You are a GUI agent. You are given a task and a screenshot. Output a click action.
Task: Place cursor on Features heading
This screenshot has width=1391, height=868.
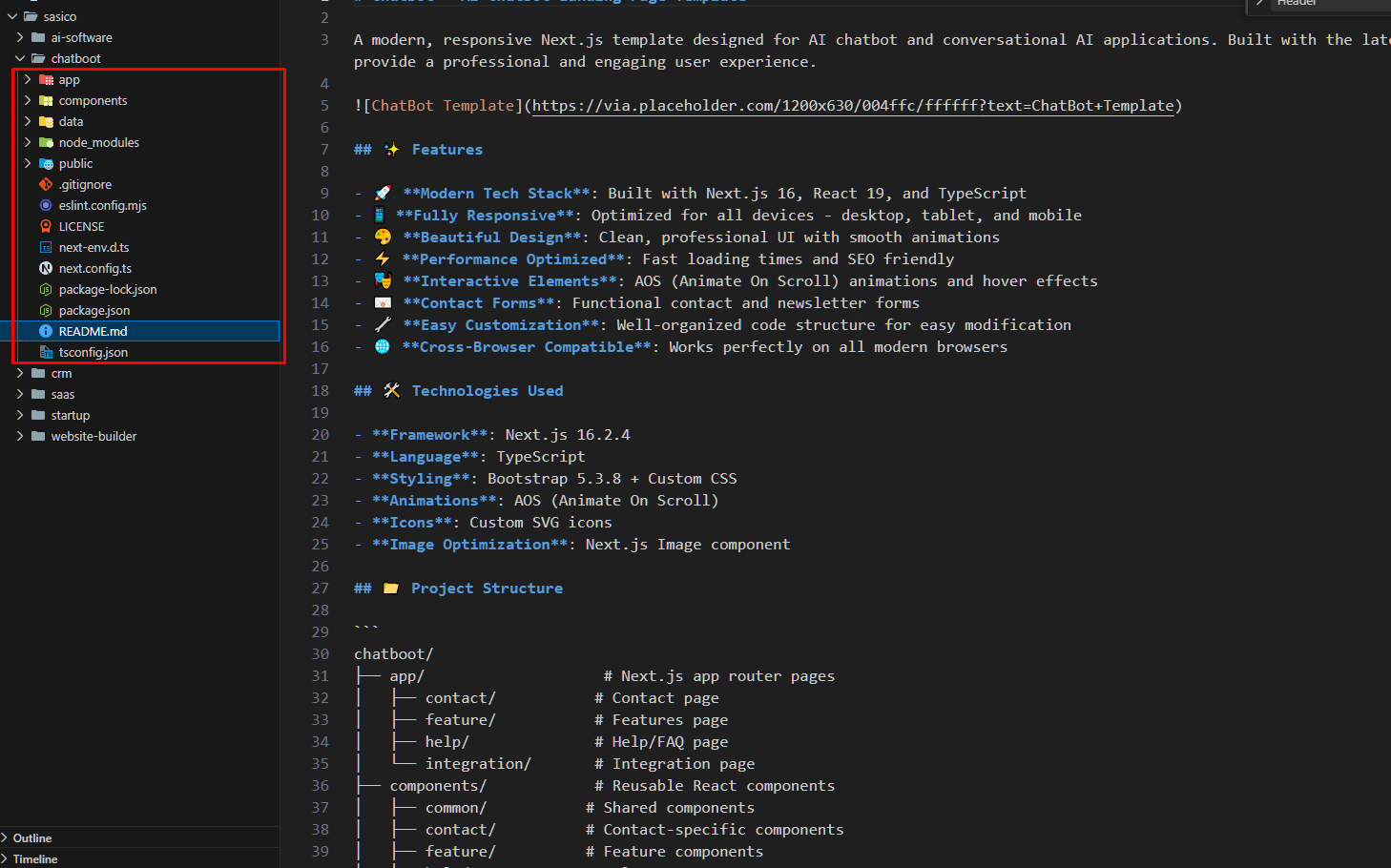point(447,150)
